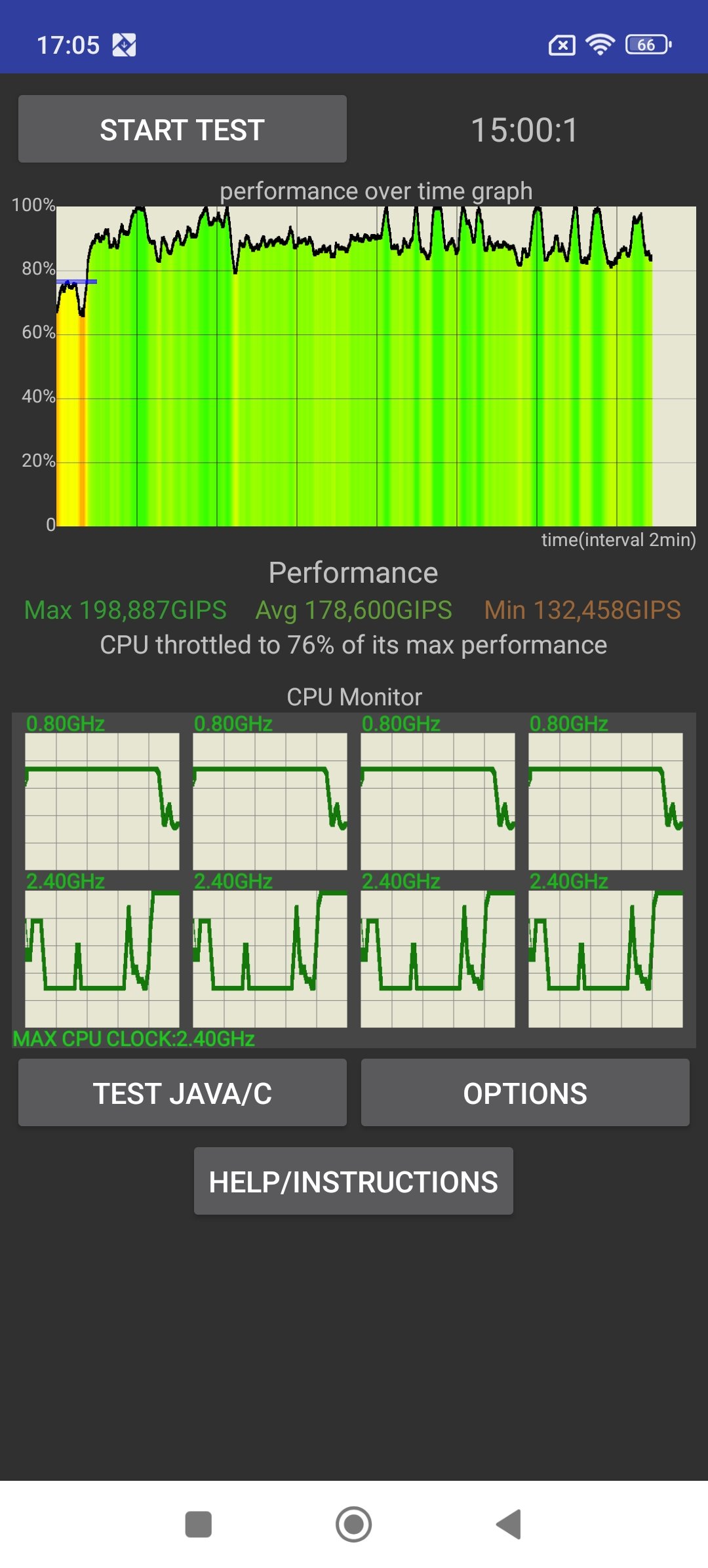Tap the Max 198,887GIPS value
Image resolution: width=708 pixels, height=1568 pixels.
pyautogui.click(x=125, y=610)
